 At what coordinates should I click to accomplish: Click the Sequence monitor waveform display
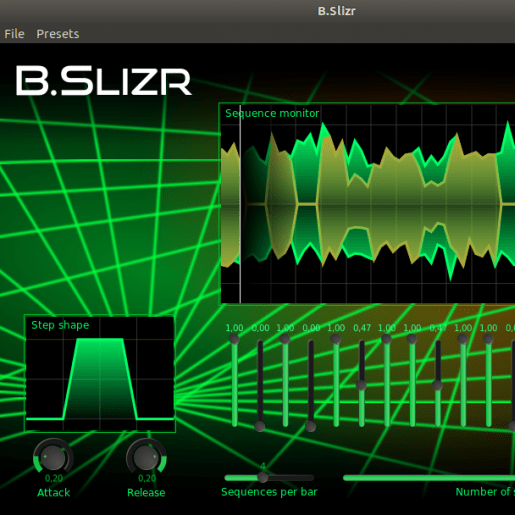[x=367, y=204]
